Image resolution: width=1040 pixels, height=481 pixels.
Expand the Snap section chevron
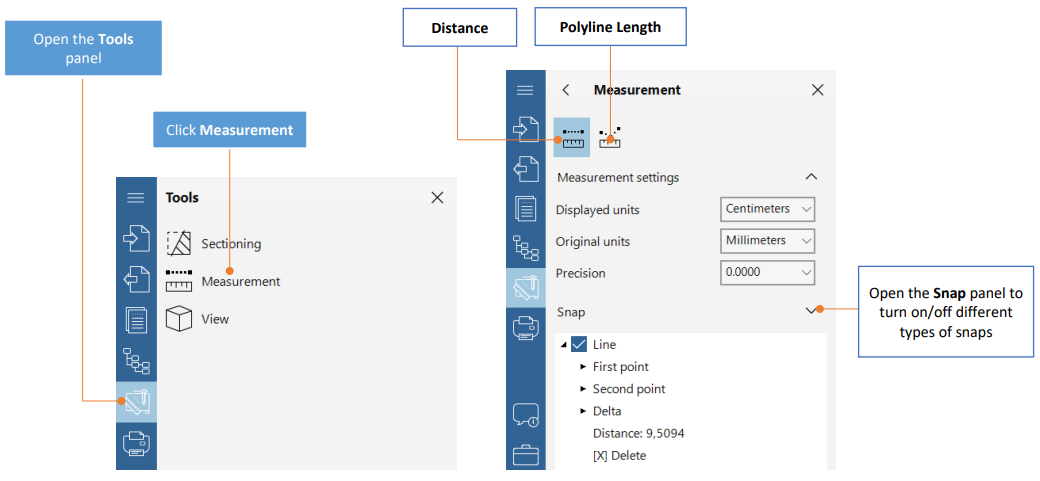point(811,310)
